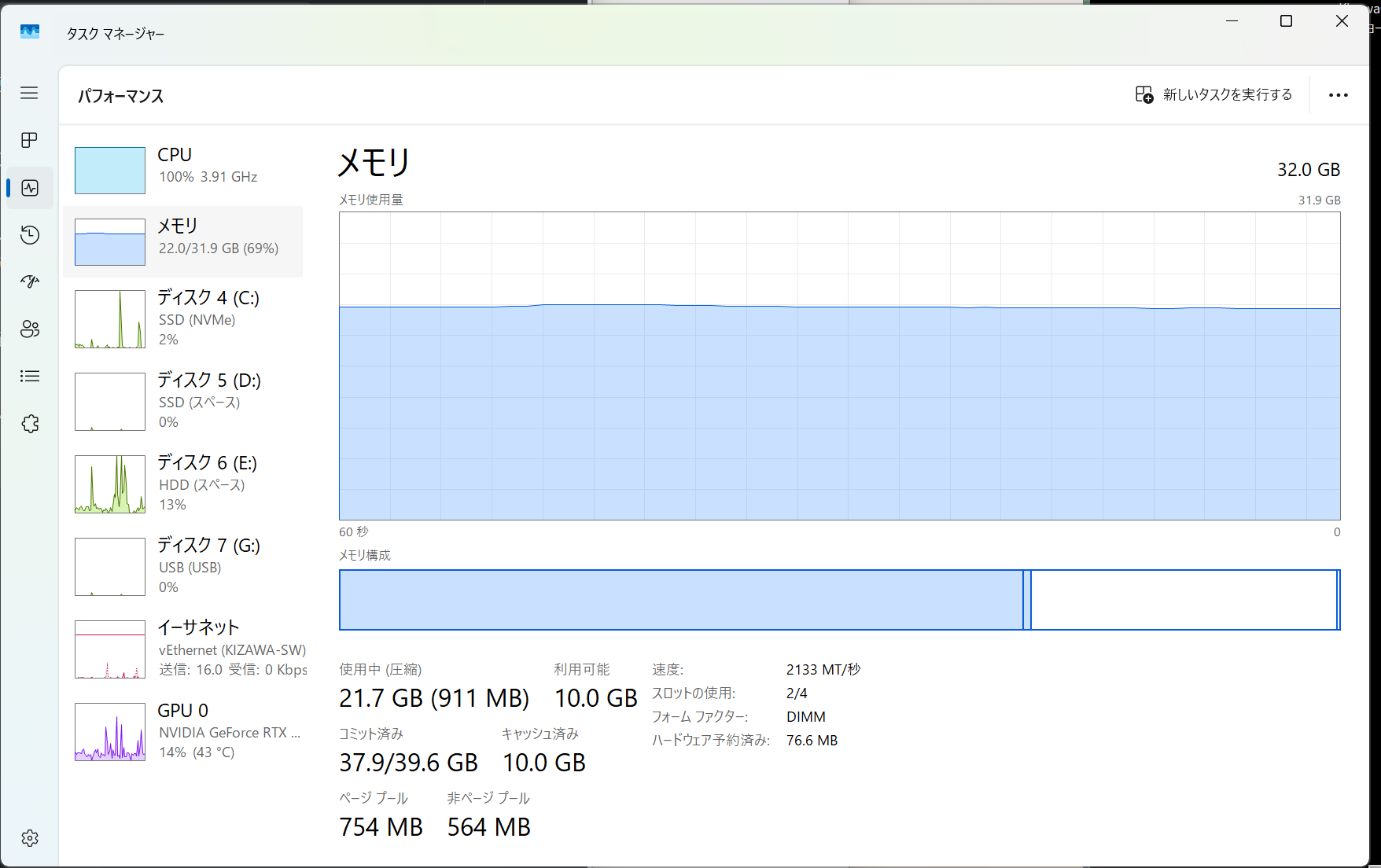The height and width of the screenshot is (868, 1381).
Task: Click the 利用可能 10.0 GB value
Action: click(x=596, y=698)
